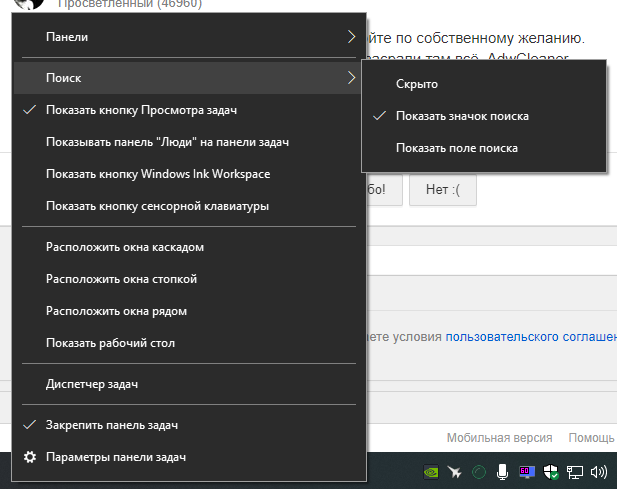The image size is (617, 489).
Task: Uncheck Показать кнопку Просмотра задач
Action: click(189, 110)
